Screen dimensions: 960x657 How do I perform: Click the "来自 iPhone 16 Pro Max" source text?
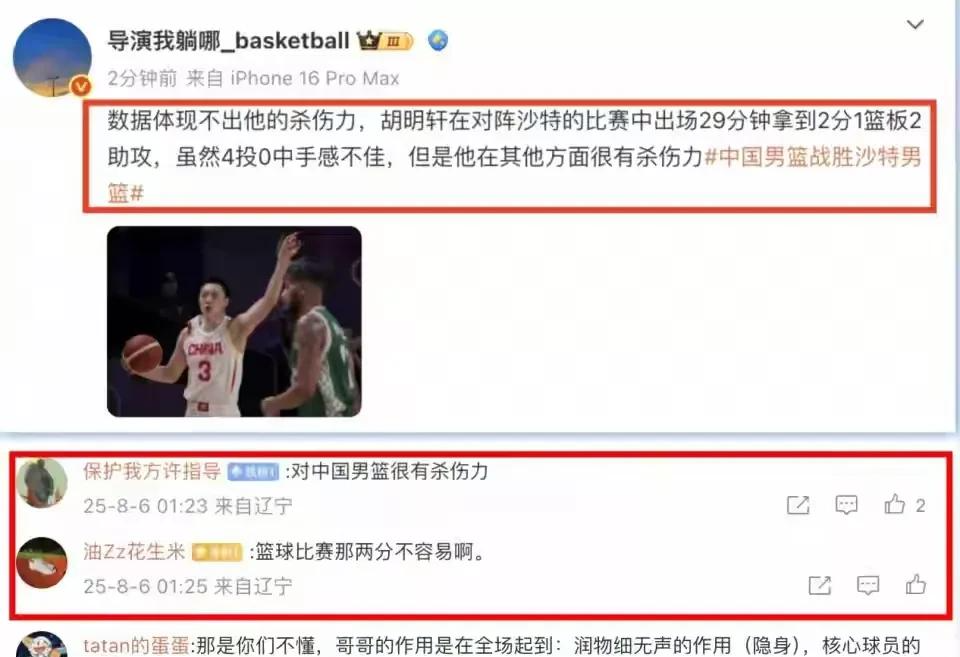(293, 78)
